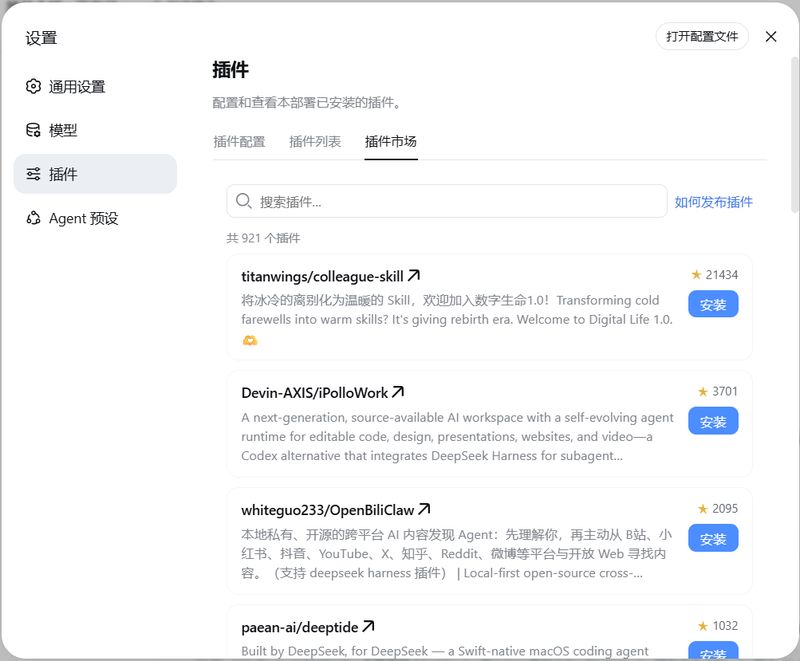Click the 设置 dialog title
The width and height of the screenshot is (800, 661).
(x=41, y=38)
